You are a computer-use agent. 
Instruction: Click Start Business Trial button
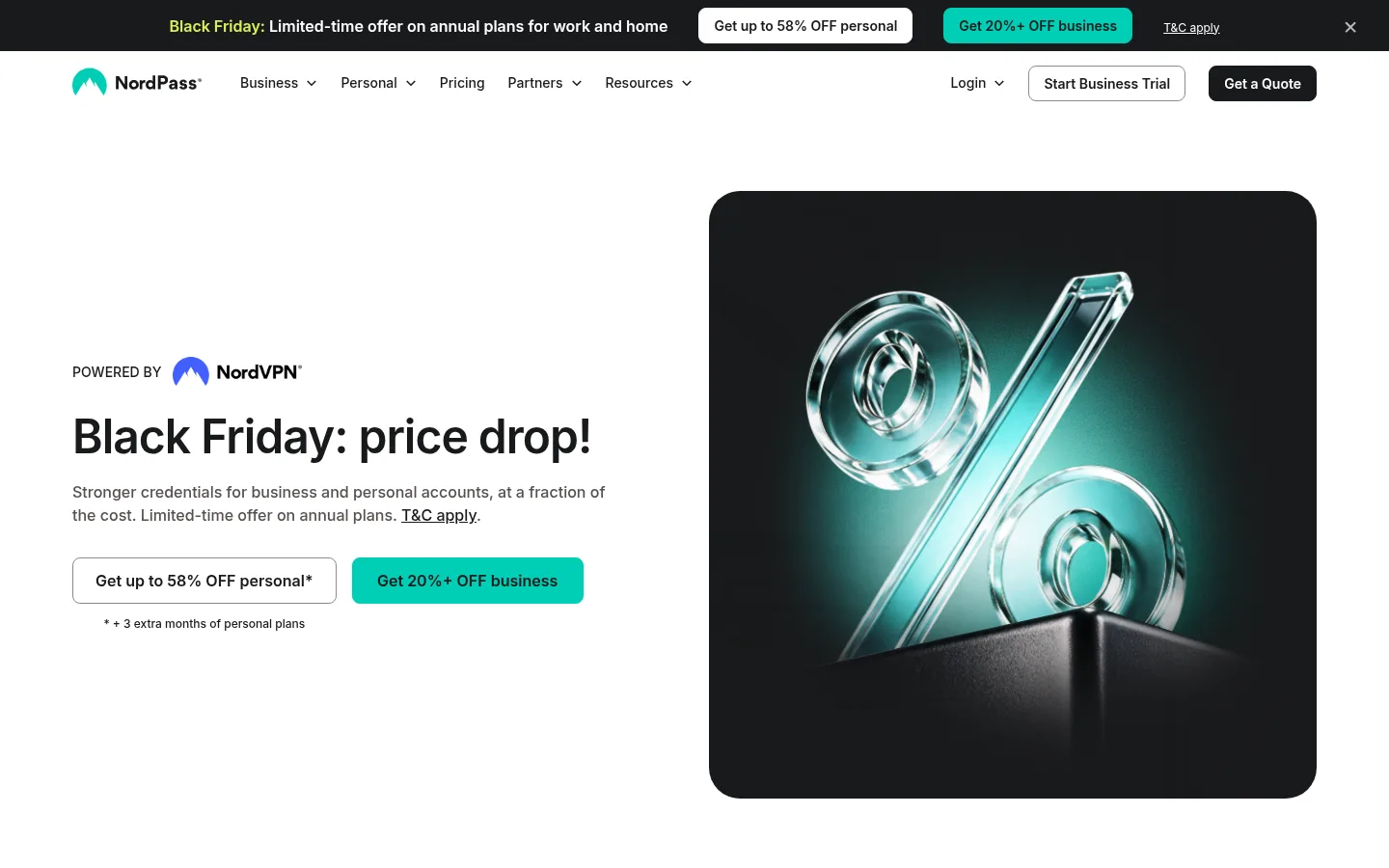1106,84
